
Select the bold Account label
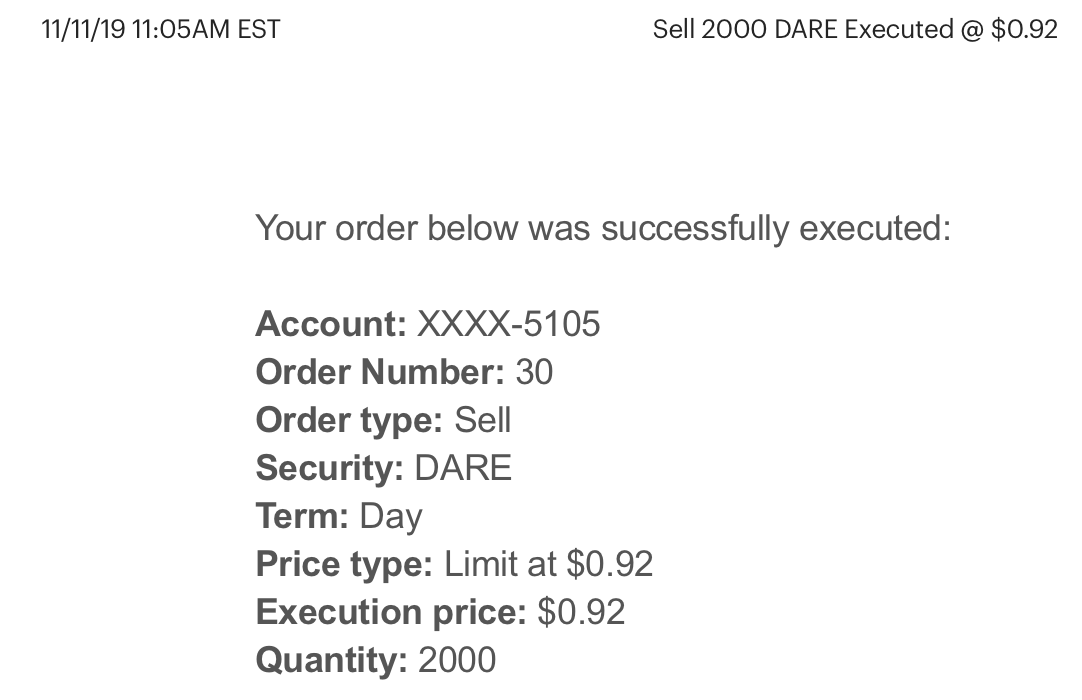point(330,324)
